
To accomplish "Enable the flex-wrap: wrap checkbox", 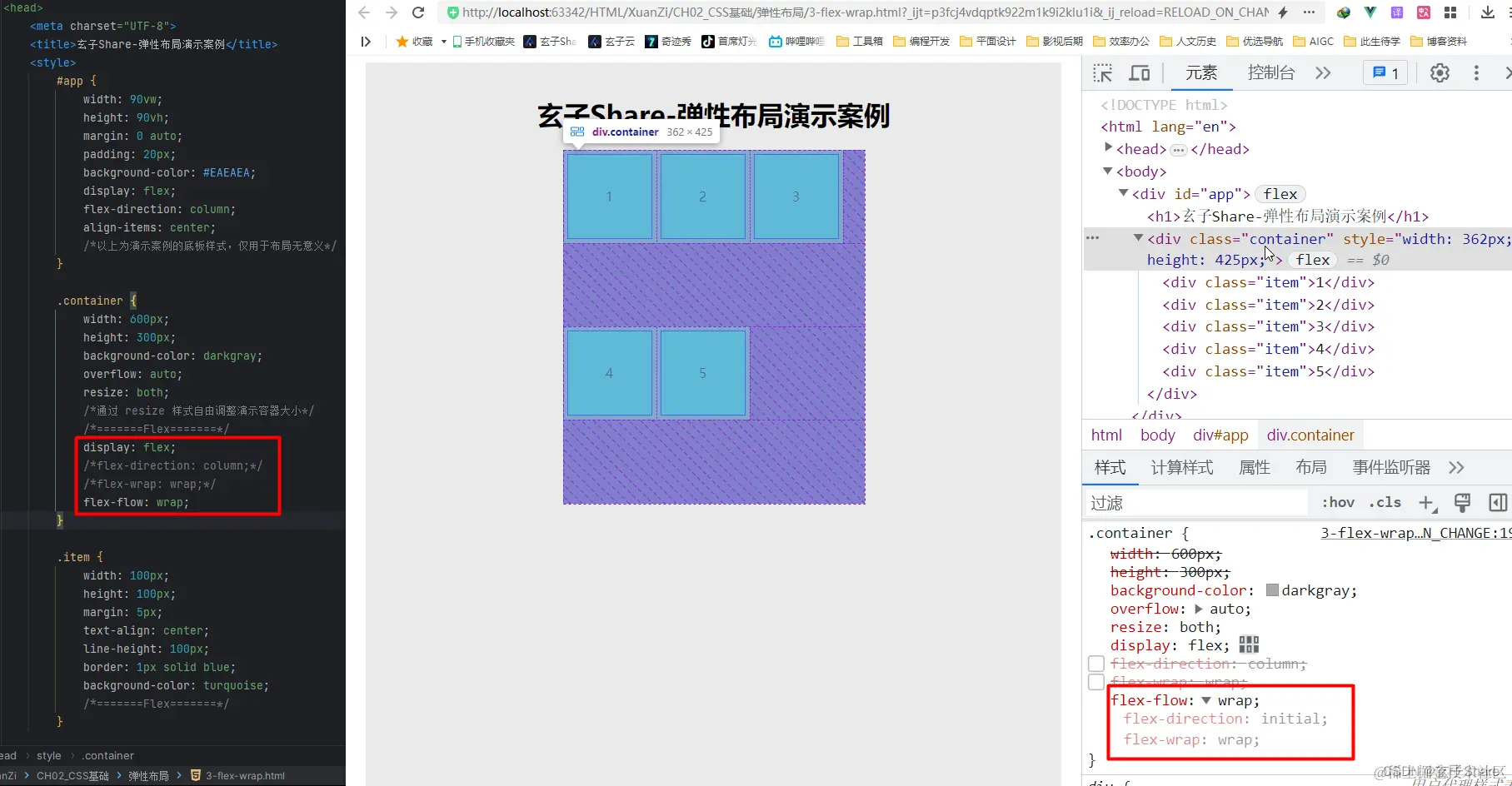I will click(1096, 682).
